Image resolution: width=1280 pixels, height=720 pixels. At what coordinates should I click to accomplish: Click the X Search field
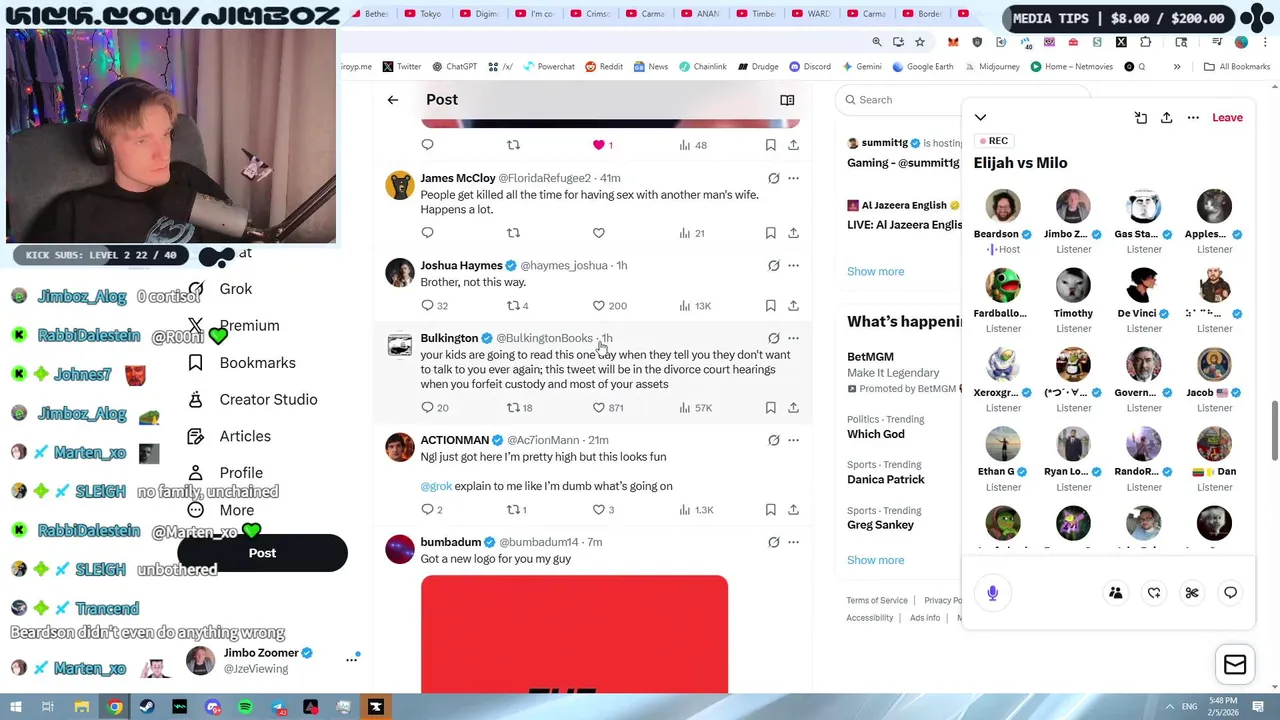898,100
